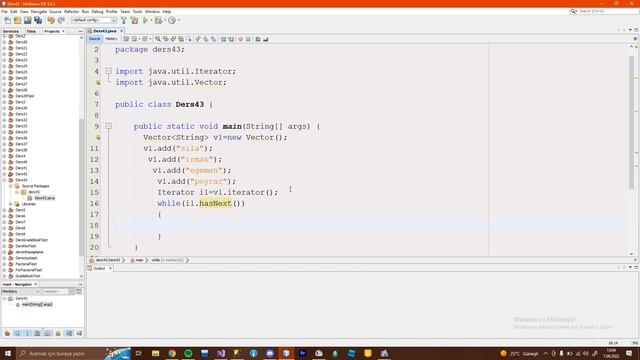Select Ders43.java in the project tree

[44, 198]
